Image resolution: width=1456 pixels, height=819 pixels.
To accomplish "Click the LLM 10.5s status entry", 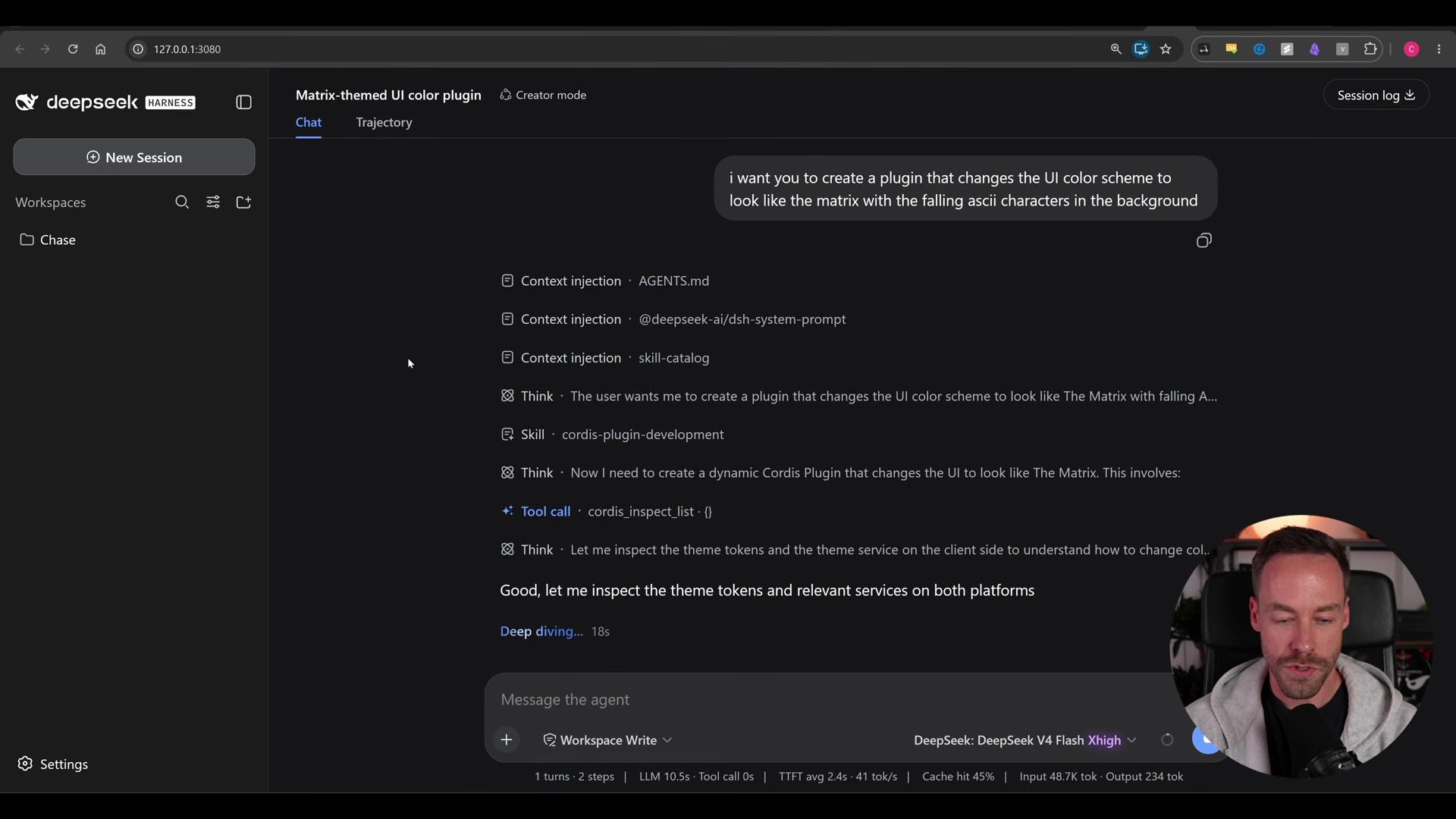I will pyautogui.click(x=696, y=777).
